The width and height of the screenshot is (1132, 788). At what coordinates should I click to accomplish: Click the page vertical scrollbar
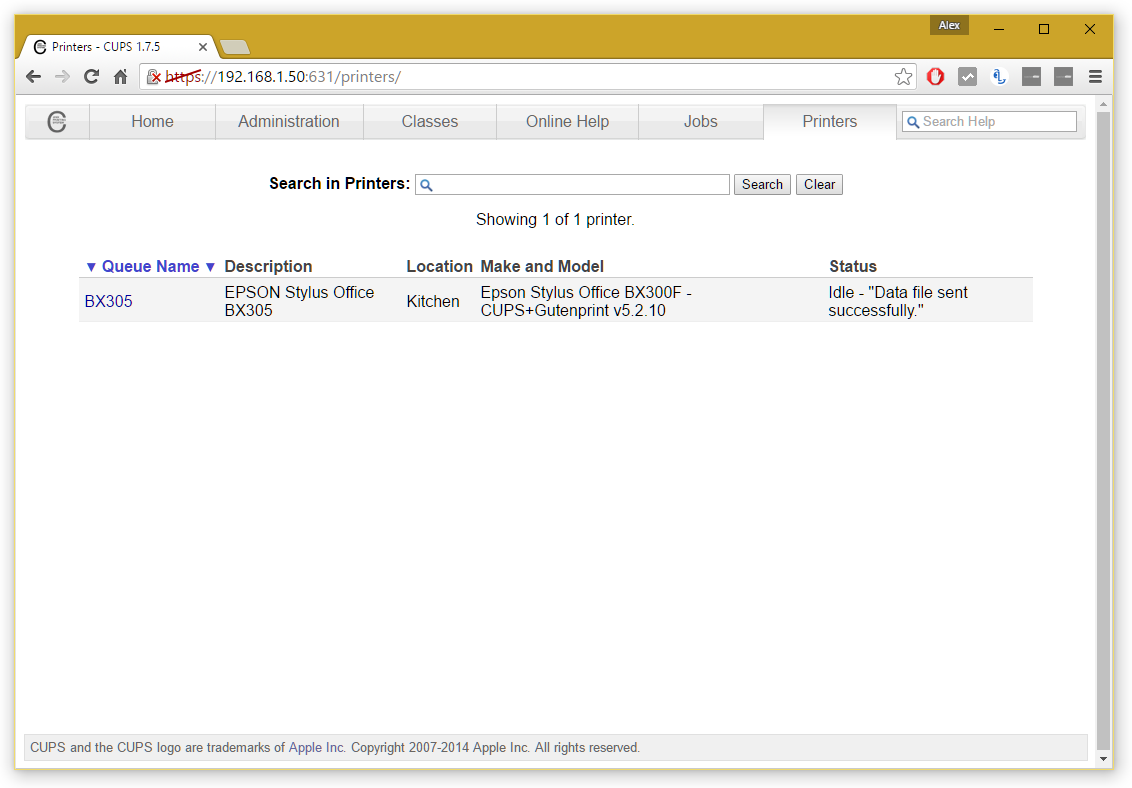[x=1103, y=431]
